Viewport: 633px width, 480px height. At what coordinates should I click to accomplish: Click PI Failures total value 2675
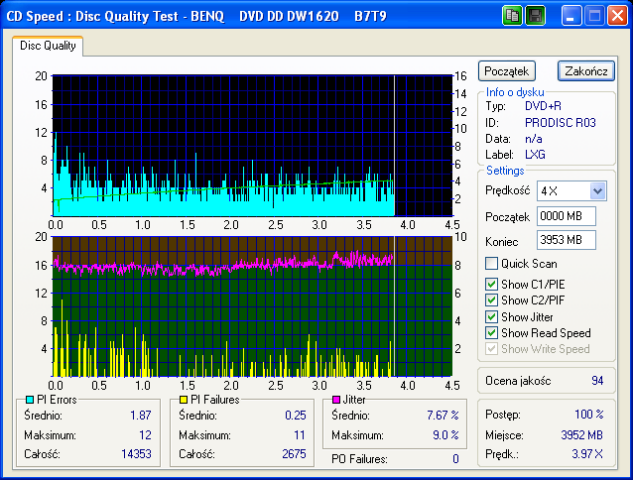(294, 454)
